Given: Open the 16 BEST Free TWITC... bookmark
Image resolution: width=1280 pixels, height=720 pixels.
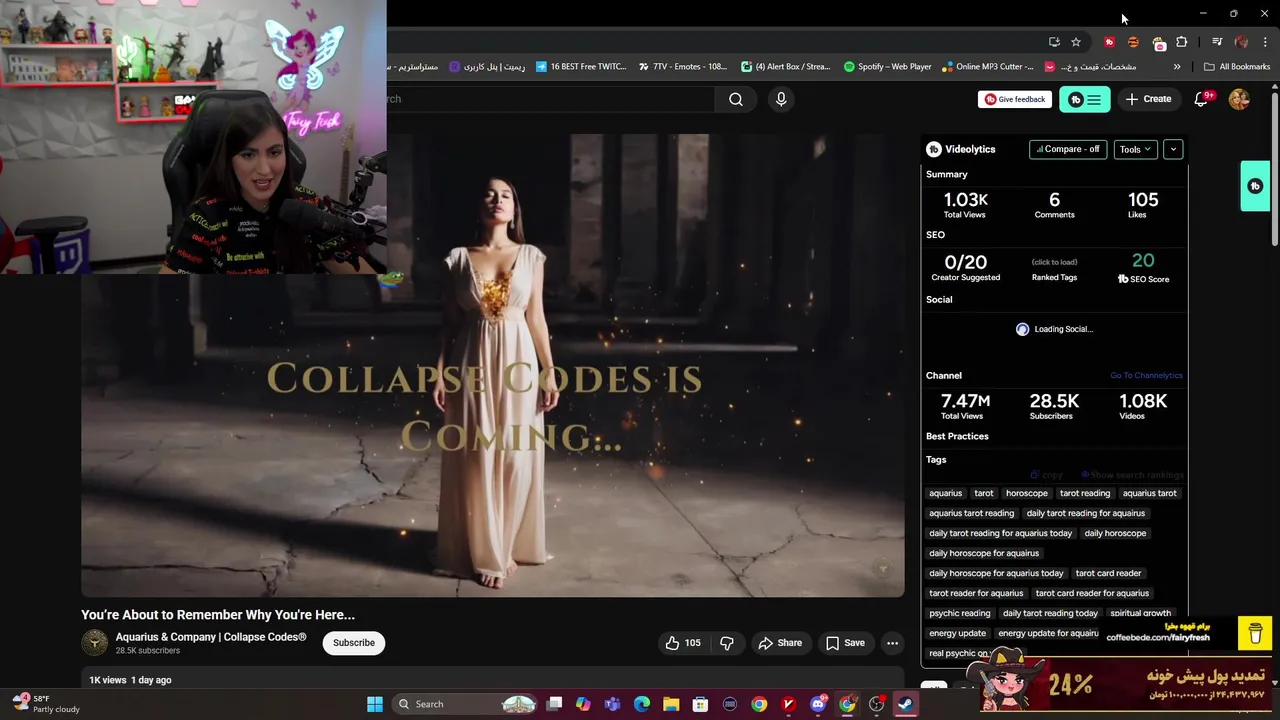Looking at the screenshot, I should coord(581,67).
